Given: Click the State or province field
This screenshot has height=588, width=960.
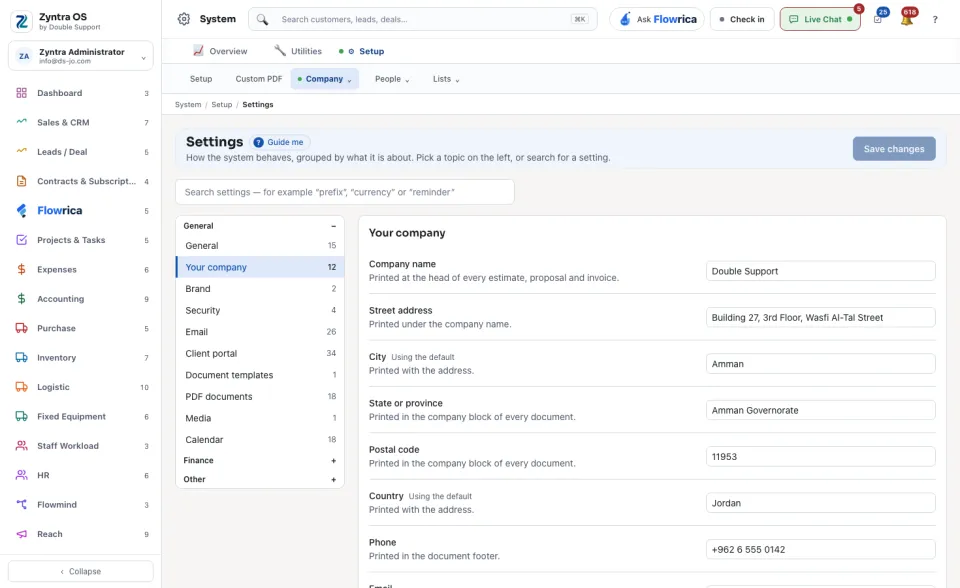Looking at the screenshot, I should [820, 410].
